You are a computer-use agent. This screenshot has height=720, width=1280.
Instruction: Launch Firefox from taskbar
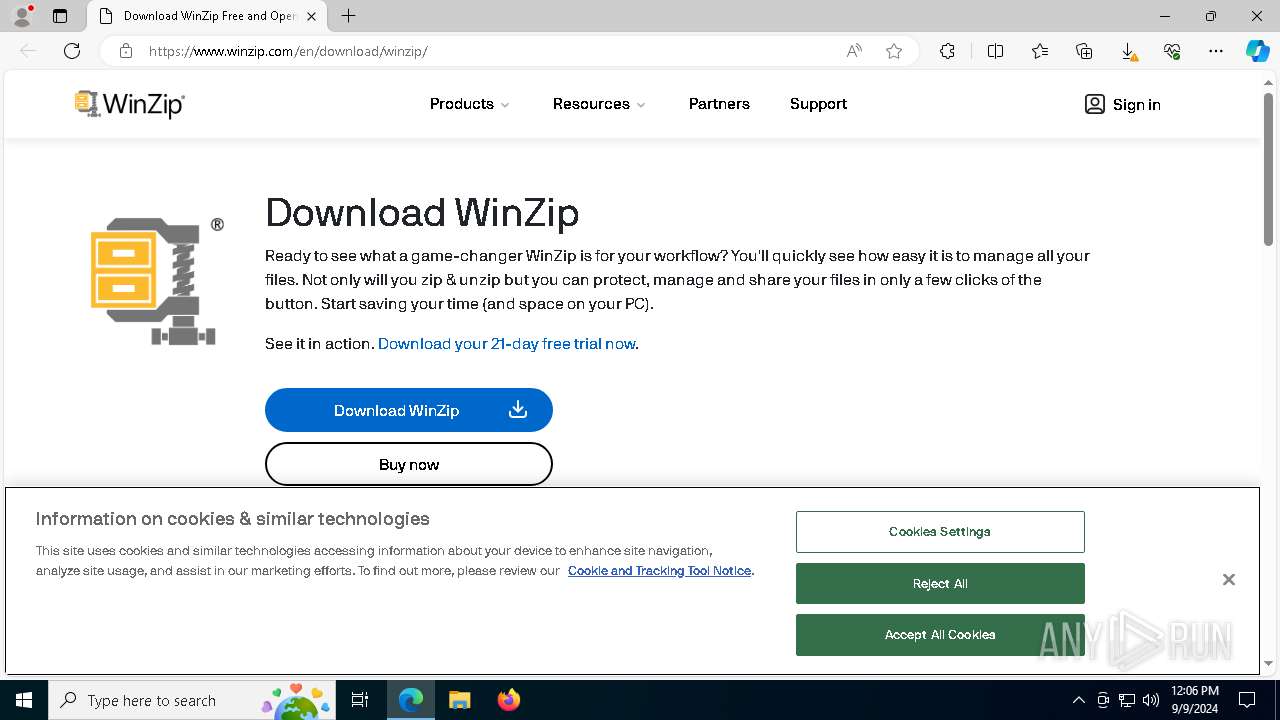click(x=508, y=700)
